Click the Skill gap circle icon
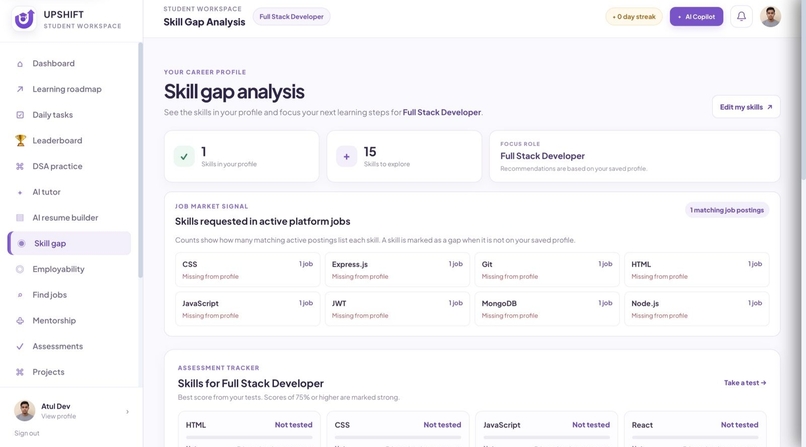 tap(22, 244)
